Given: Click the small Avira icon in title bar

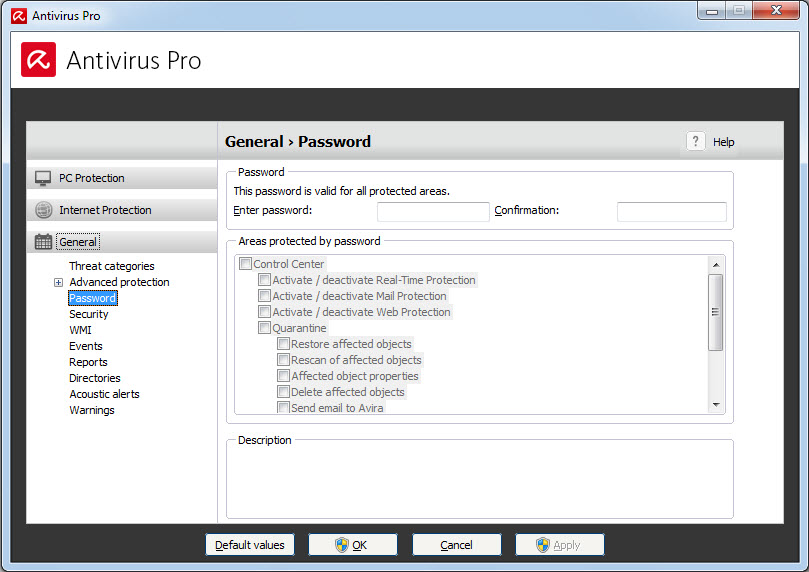Looking at the screenshot, I should (19, 16).
